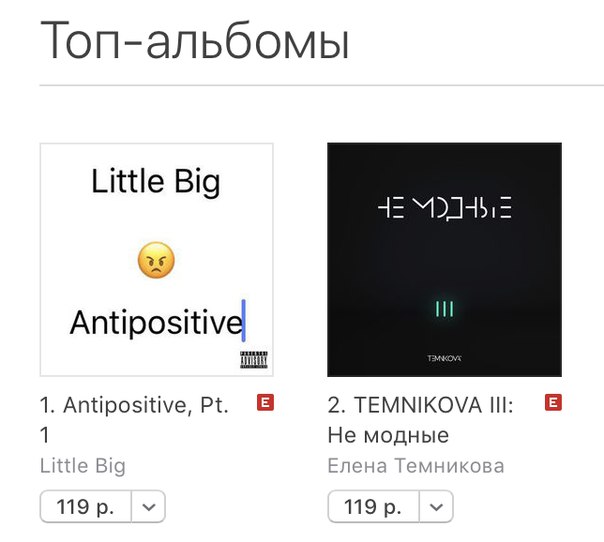Click the explicit badge next to Antipositive

pos(265,403)
